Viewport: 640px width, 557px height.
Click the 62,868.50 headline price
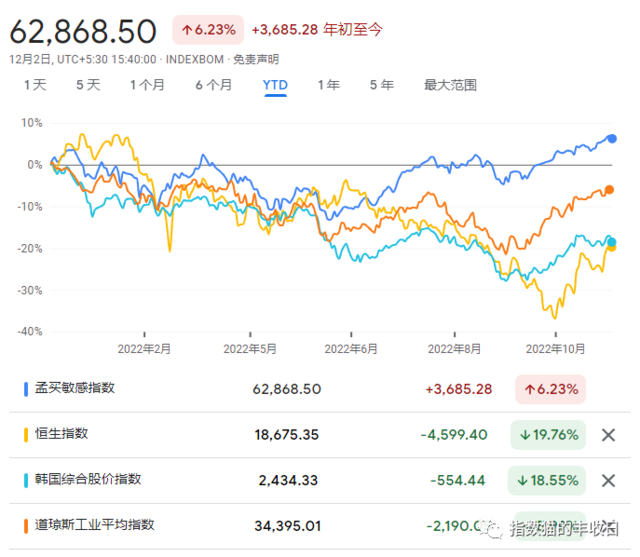83,31
